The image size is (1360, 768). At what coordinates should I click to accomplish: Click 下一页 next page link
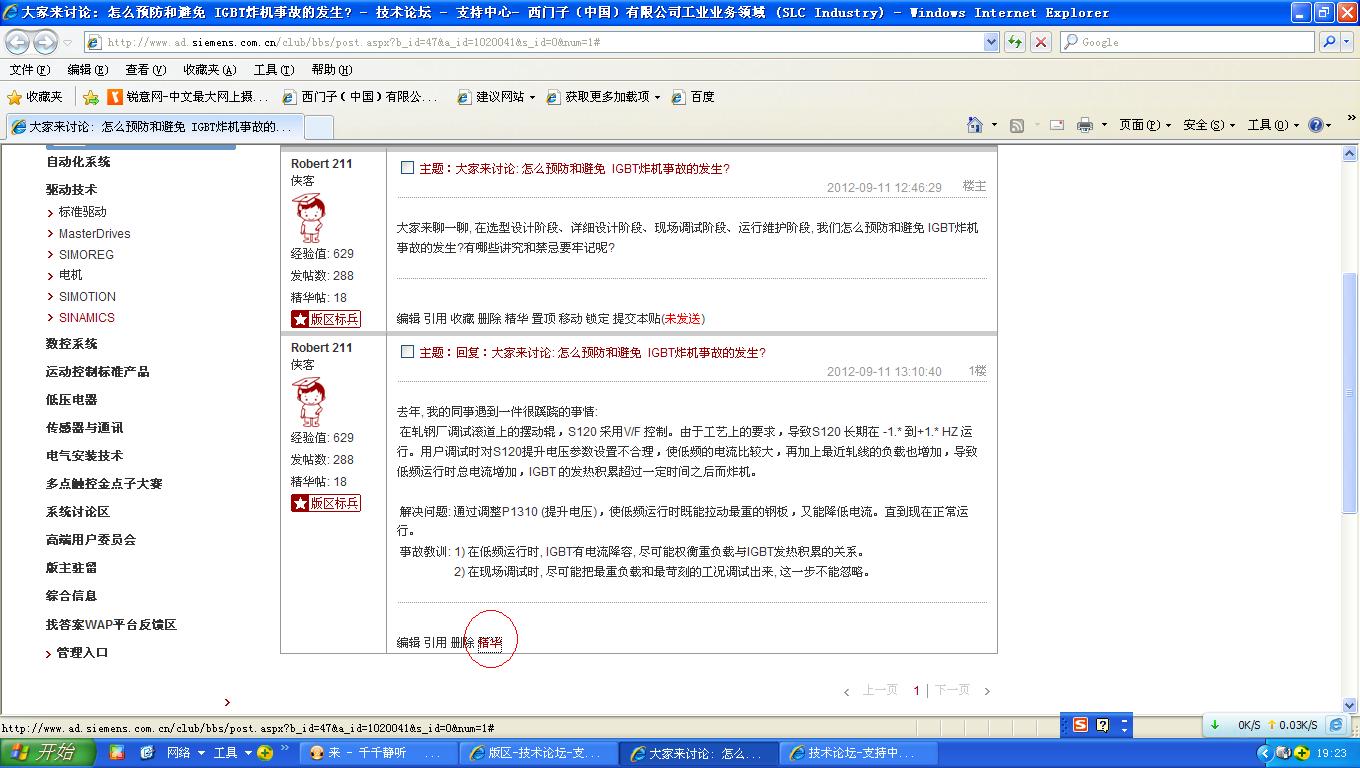[952, 690]
